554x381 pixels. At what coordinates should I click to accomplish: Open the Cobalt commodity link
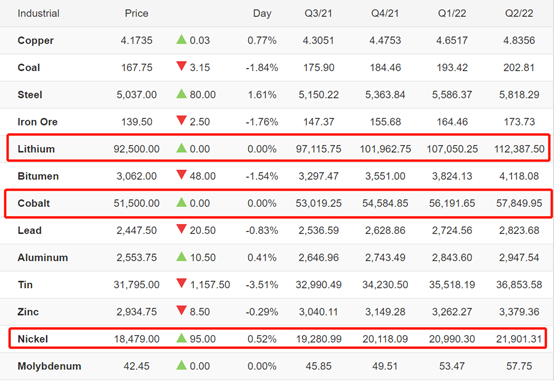34,203
